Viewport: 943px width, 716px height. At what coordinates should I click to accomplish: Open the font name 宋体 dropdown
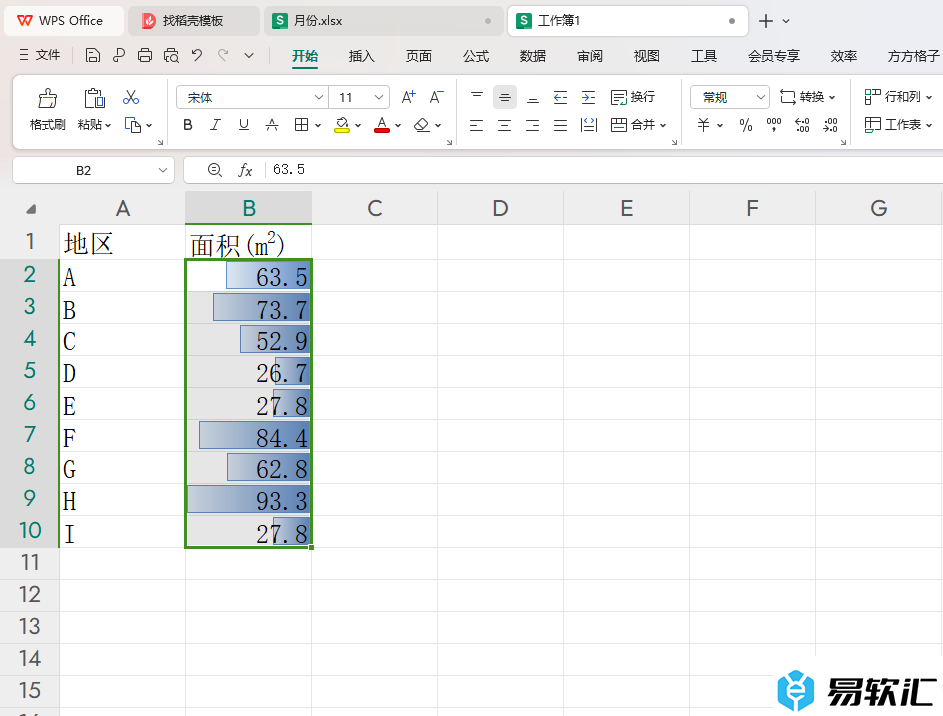[x=319, y=97]
